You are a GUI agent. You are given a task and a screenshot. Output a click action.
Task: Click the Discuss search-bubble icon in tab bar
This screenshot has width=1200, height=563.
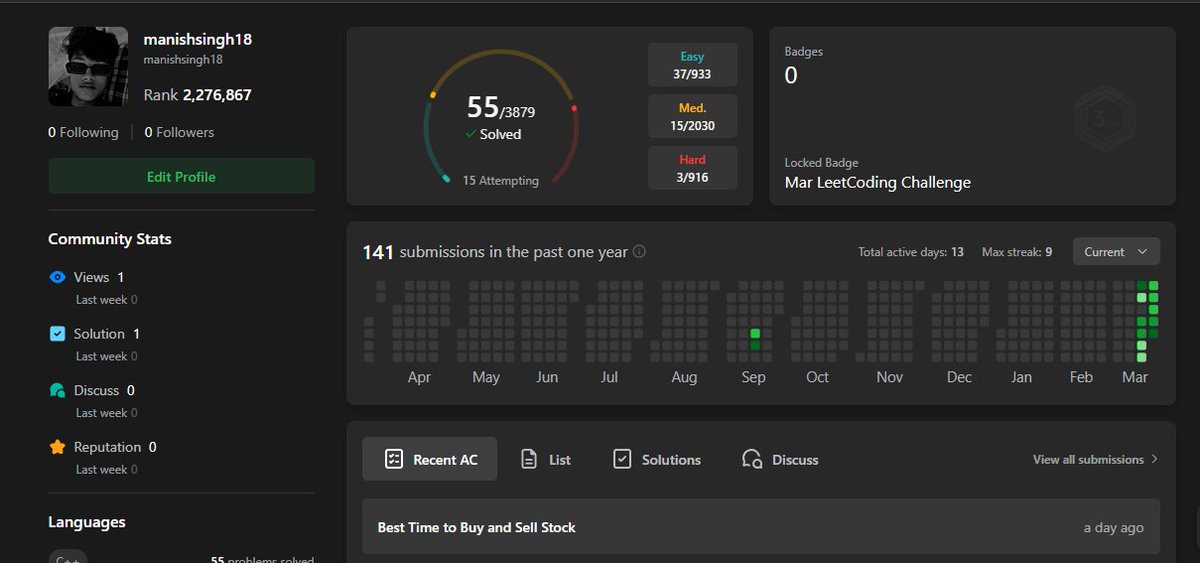point(752,459)
